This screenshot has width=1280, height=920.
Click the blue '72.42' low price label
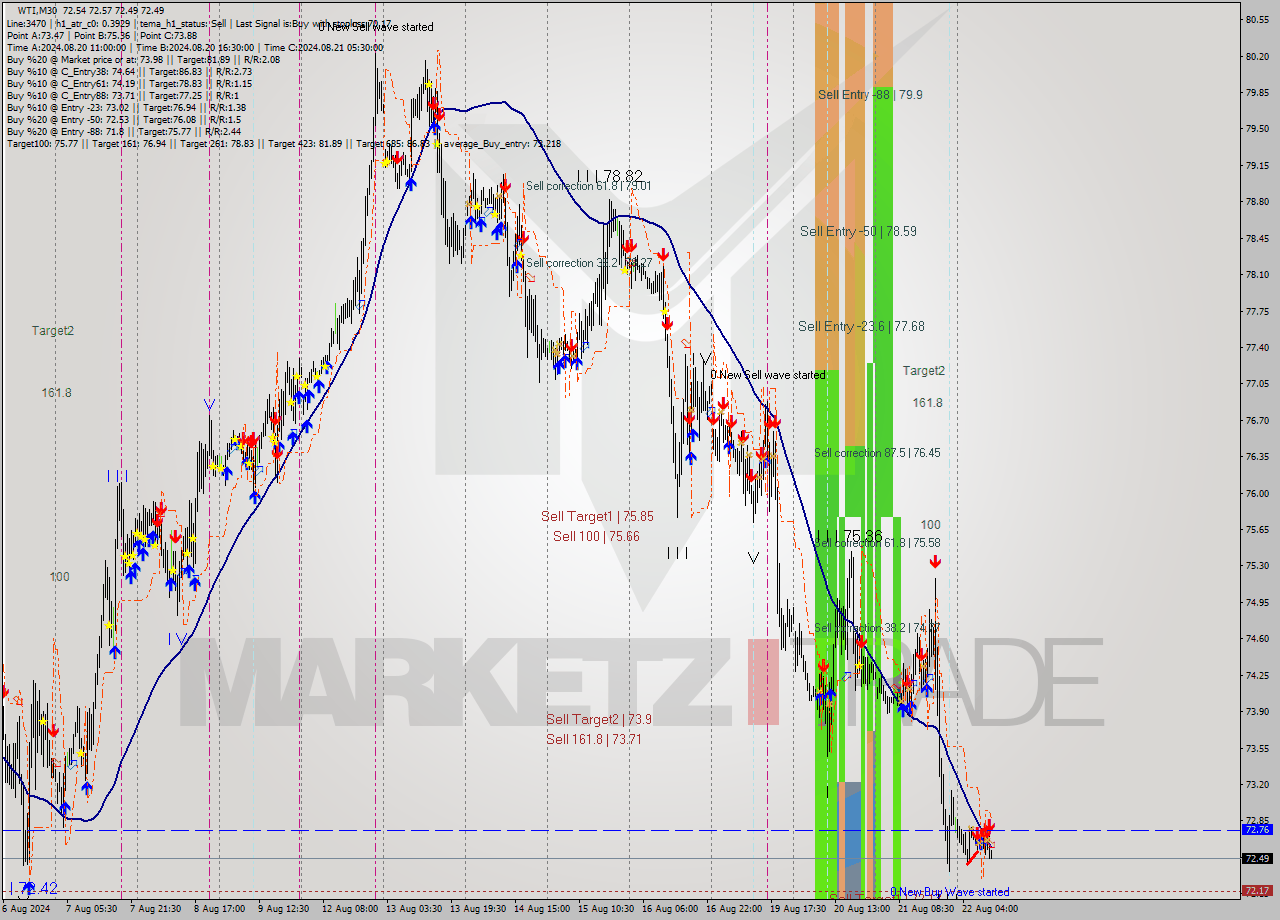[33, 888]
